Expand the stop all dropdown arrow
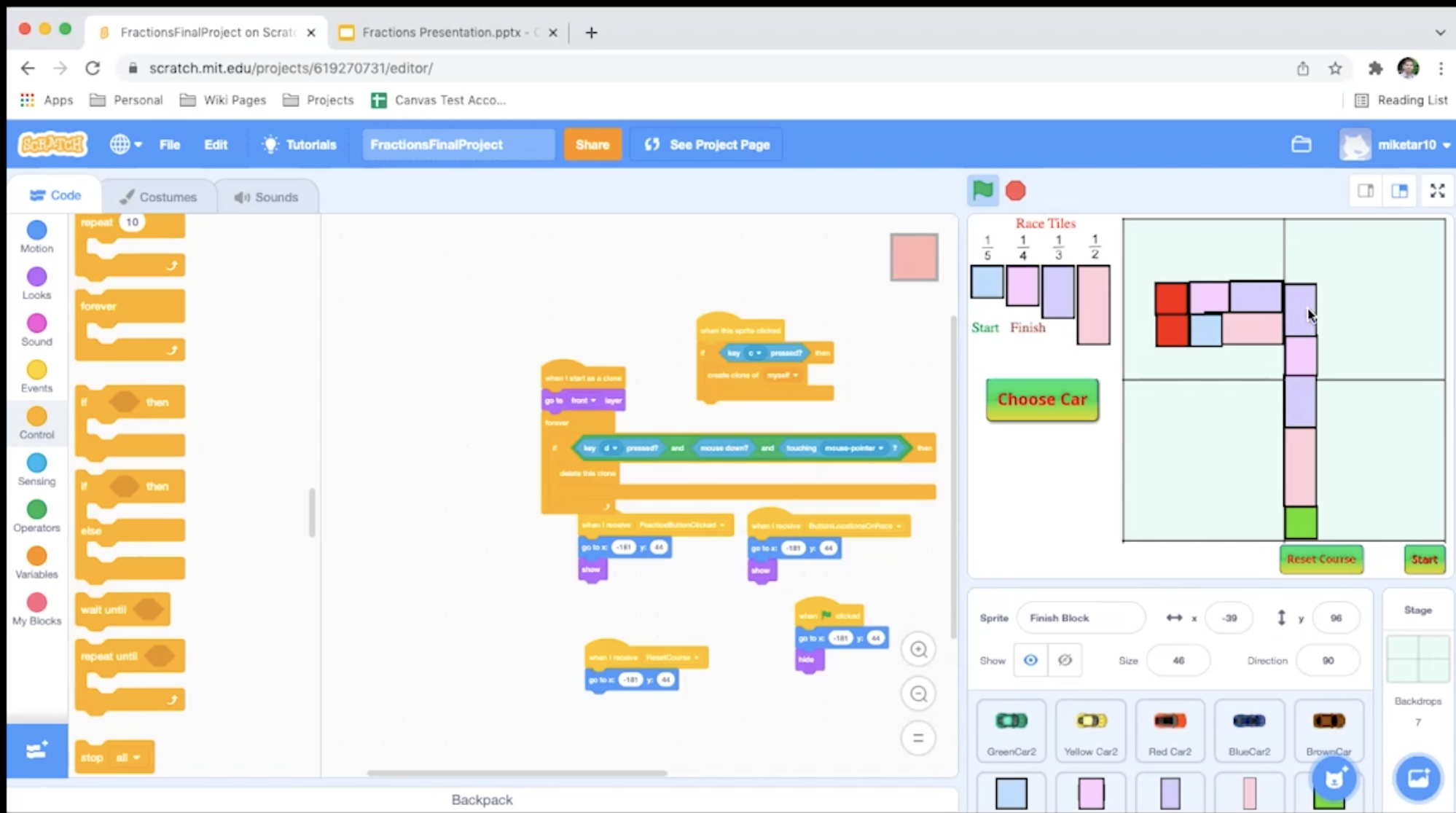This screenshot has width=1456, height=813. 136,758
